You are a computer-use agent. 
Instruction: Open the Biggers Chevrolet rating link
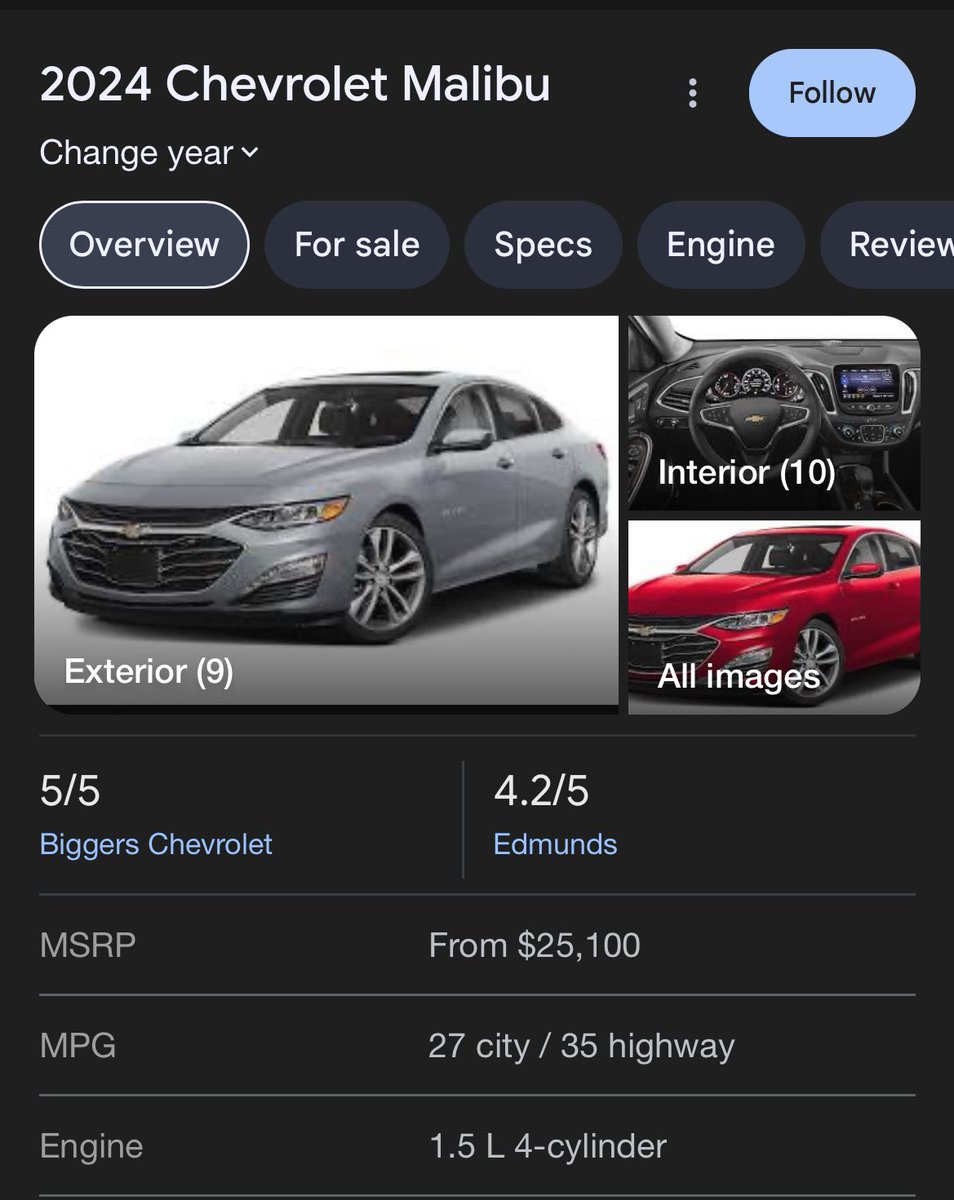click(156, 844)
